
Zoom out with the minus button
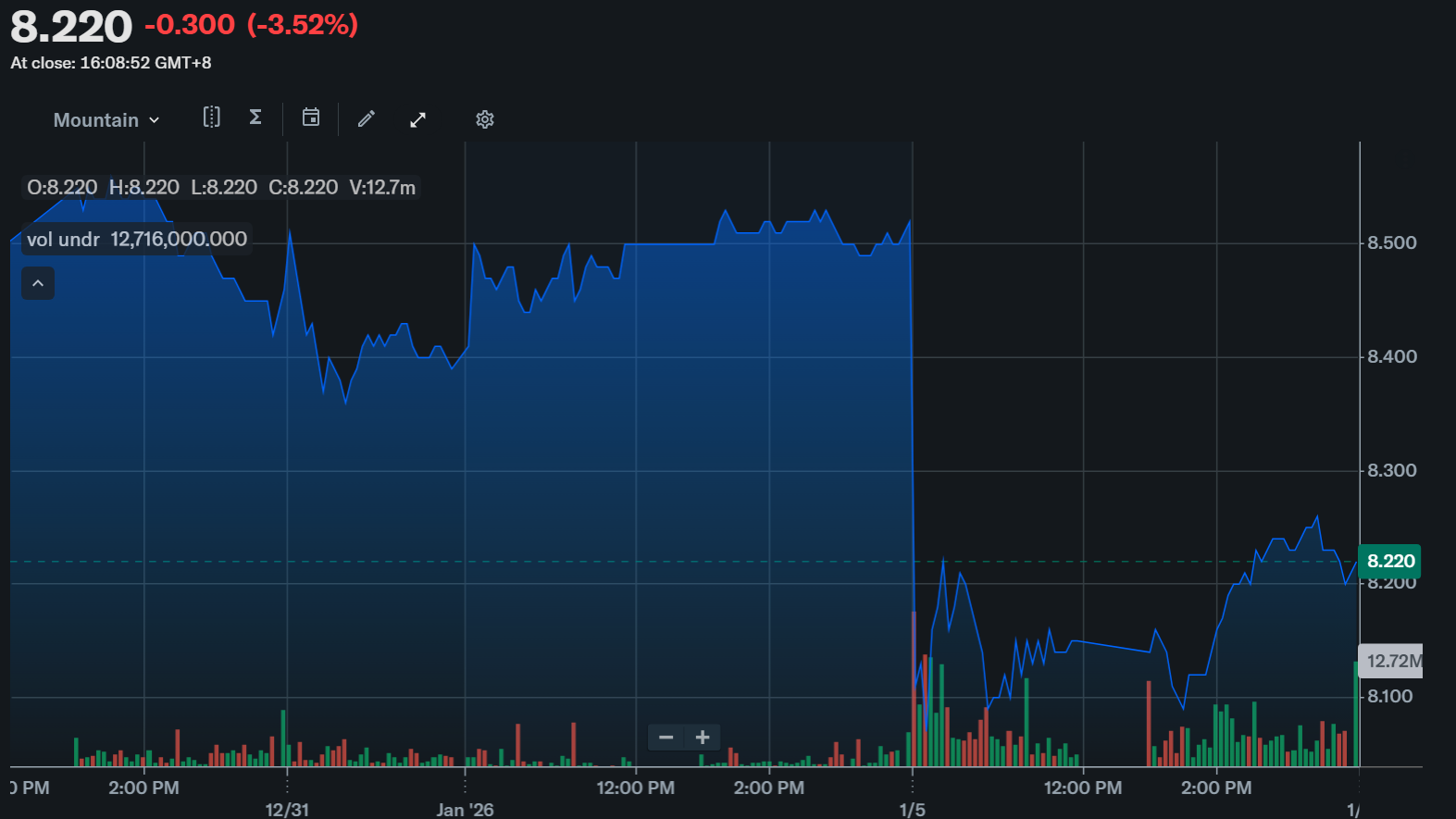pos(666,738)
